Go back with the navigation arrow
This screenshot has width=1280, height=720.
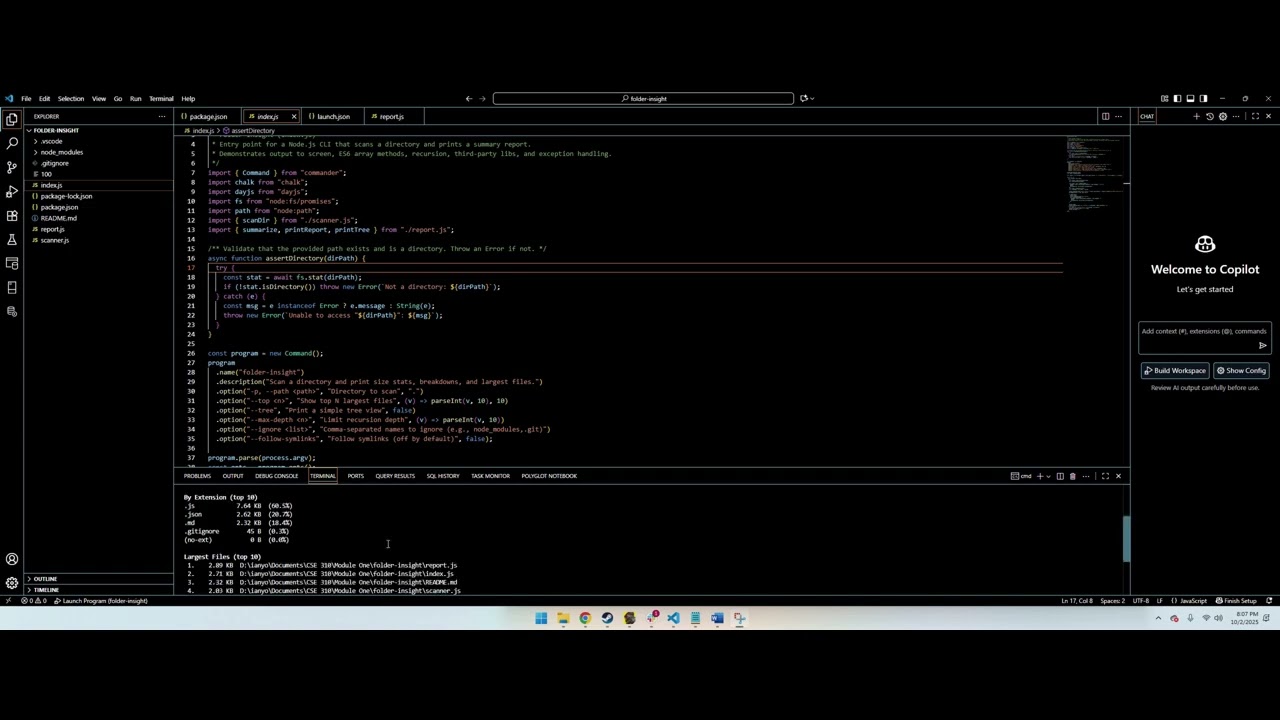coord(468,98)
